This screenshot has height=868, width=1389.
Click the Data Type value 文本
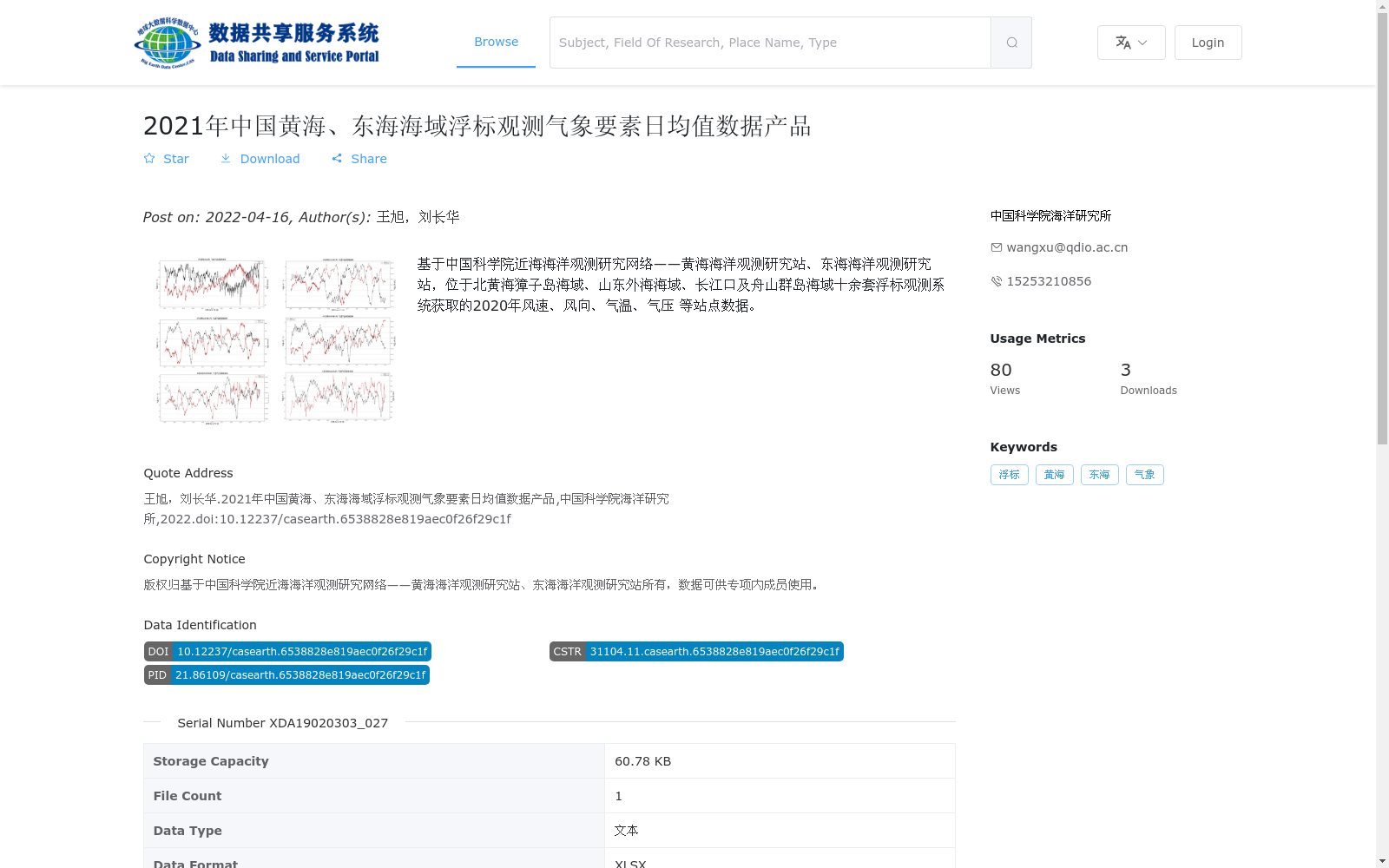tap(627, 831)
